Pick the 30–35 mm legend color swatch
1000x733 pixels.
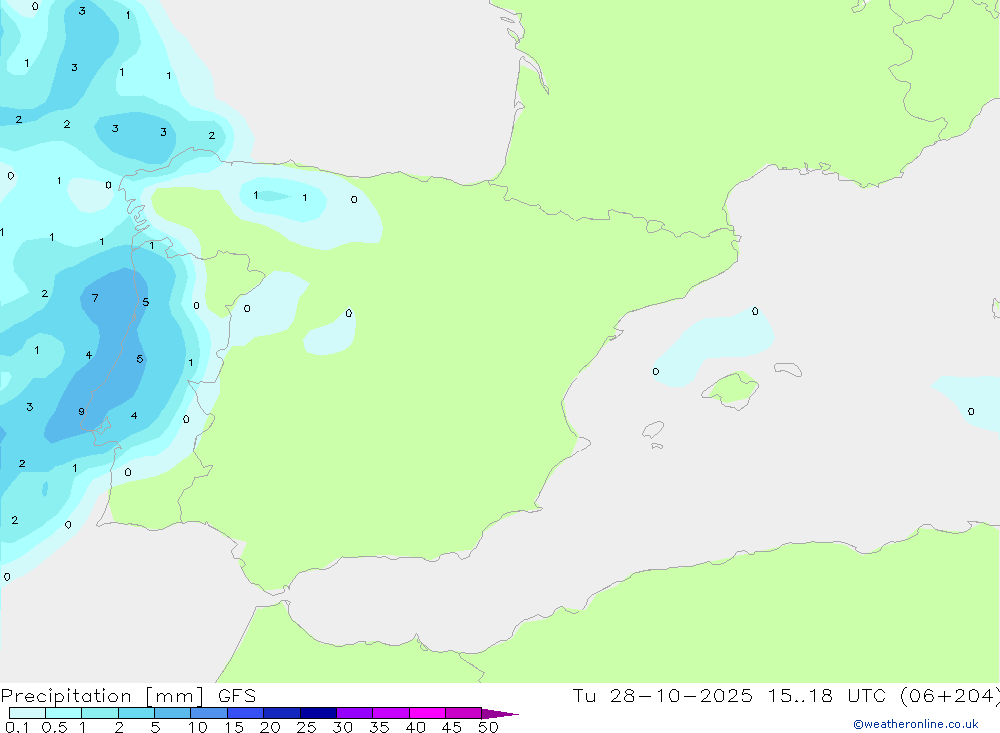point(354,713)
